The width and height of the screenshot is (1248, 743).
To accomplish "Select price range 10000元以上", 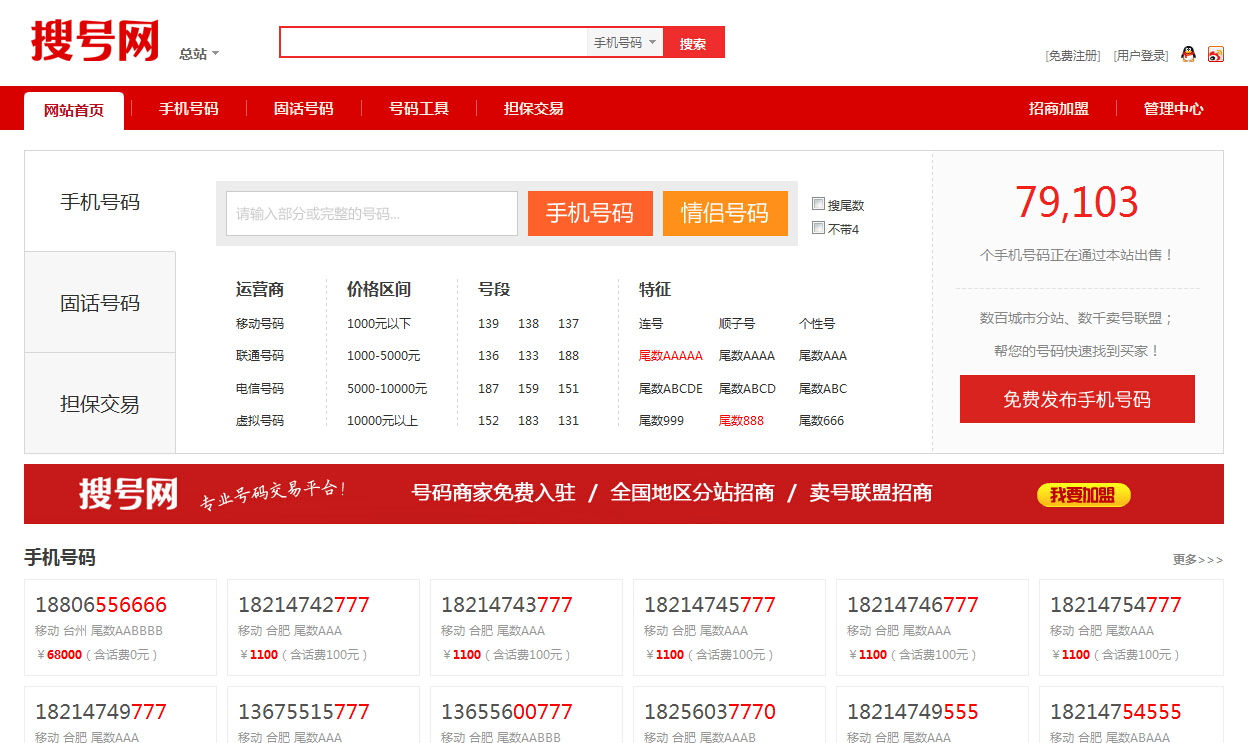I will click(x=382, y=421).
